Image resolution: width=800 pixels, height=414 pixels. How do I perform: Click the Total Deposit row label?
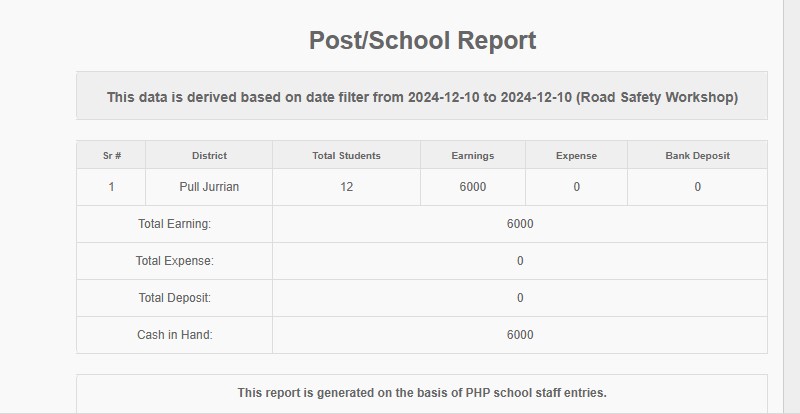175,298
